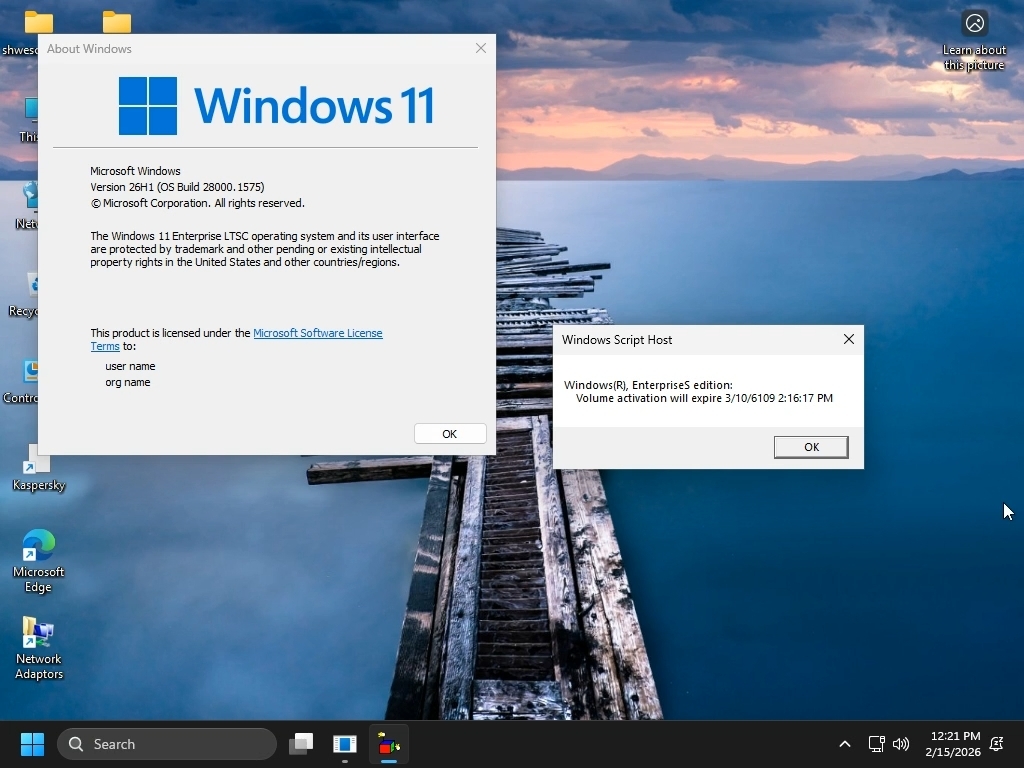The image size is (1024, 768).
Task: Open the Windows Start menu
Action: [32, 744]
